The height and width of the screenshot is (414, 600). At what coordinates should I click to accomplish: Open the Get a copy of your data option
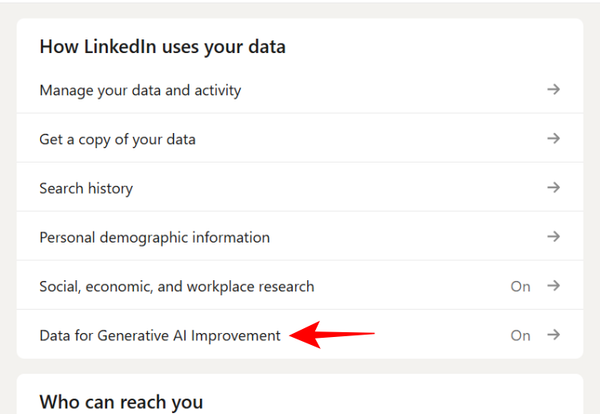click(x=117, y=139)
